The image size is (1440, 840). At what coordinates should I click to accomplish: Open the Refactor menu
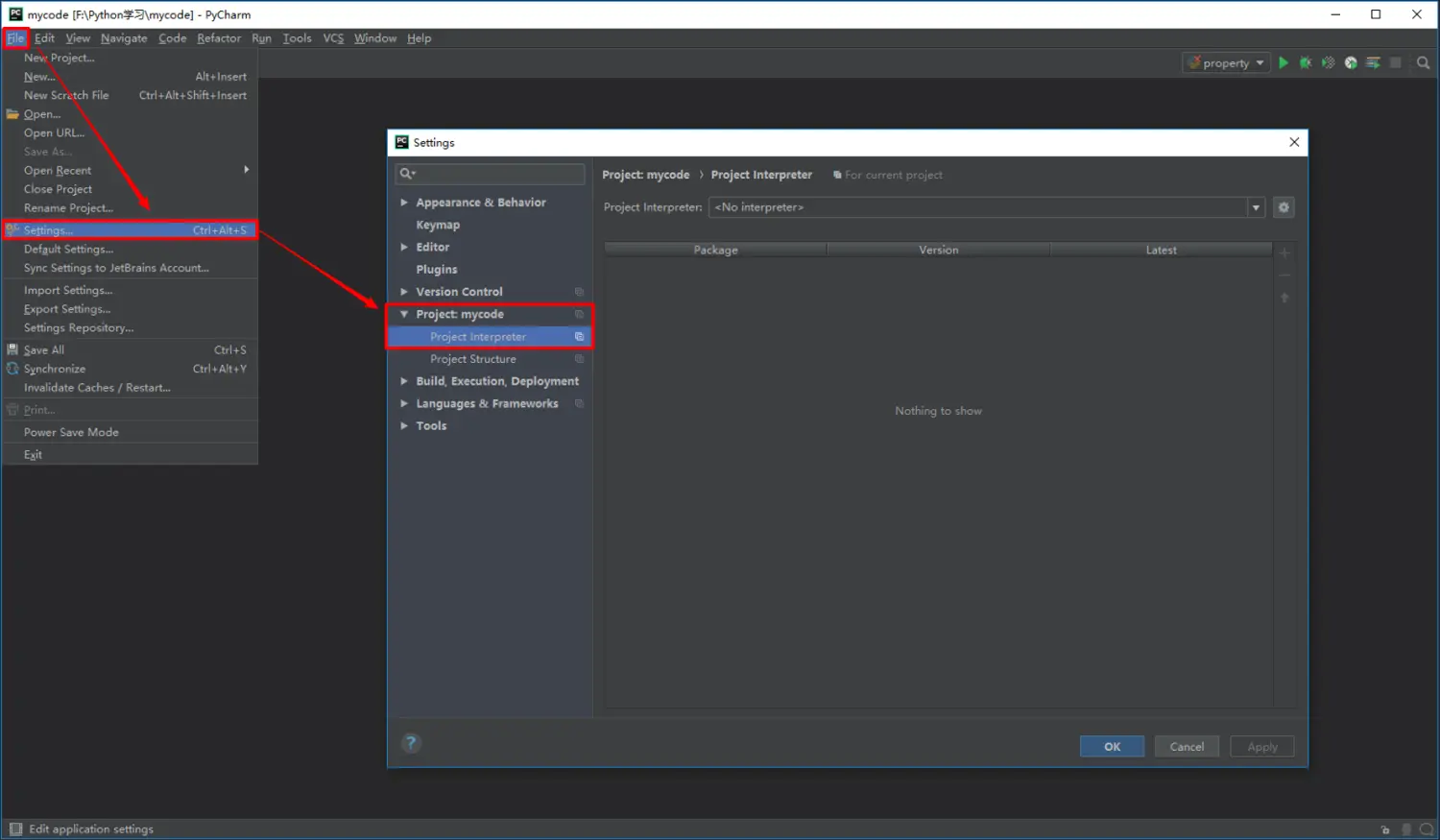[219, 38]
